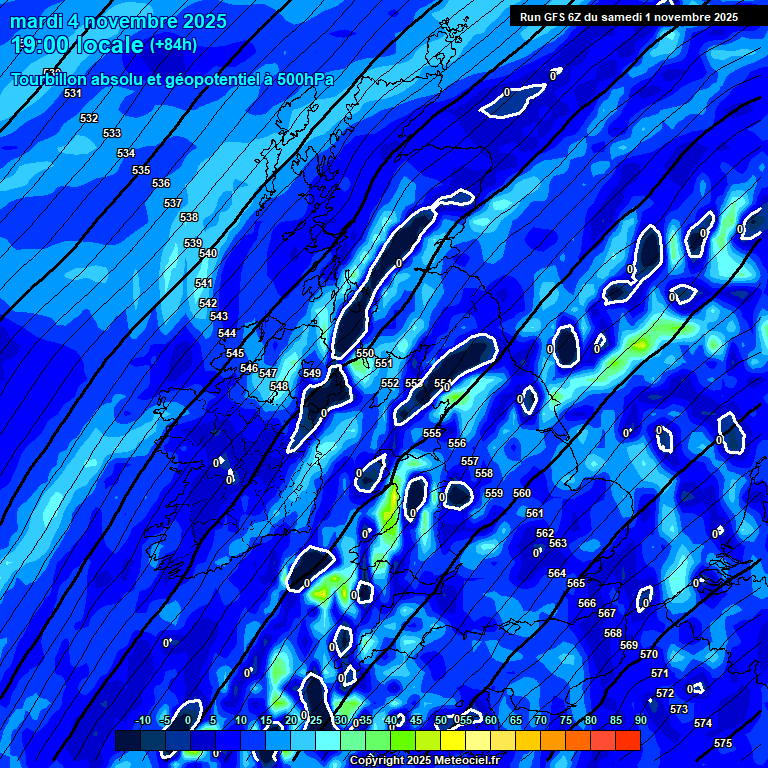Select the orange legend swatch near 75
Image resolution: width=768 pixels, height=768 pixels.
pyautogui.click(x=577, y=741)
